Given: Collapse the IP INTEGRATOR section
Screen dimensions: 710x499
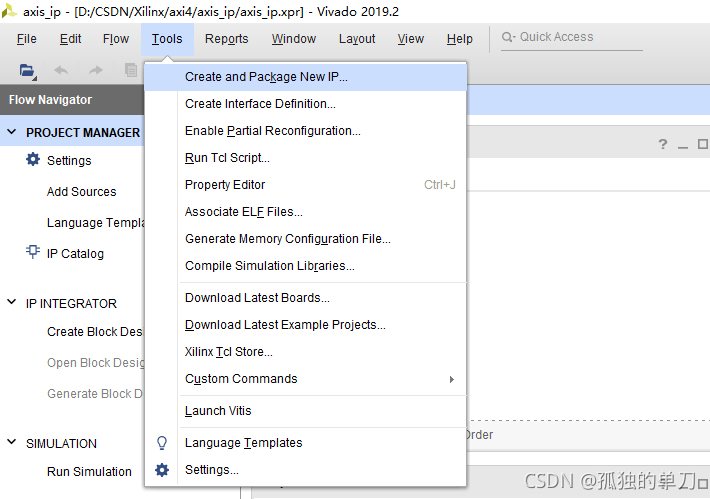Looking at the screenshot, I should 12,302.
